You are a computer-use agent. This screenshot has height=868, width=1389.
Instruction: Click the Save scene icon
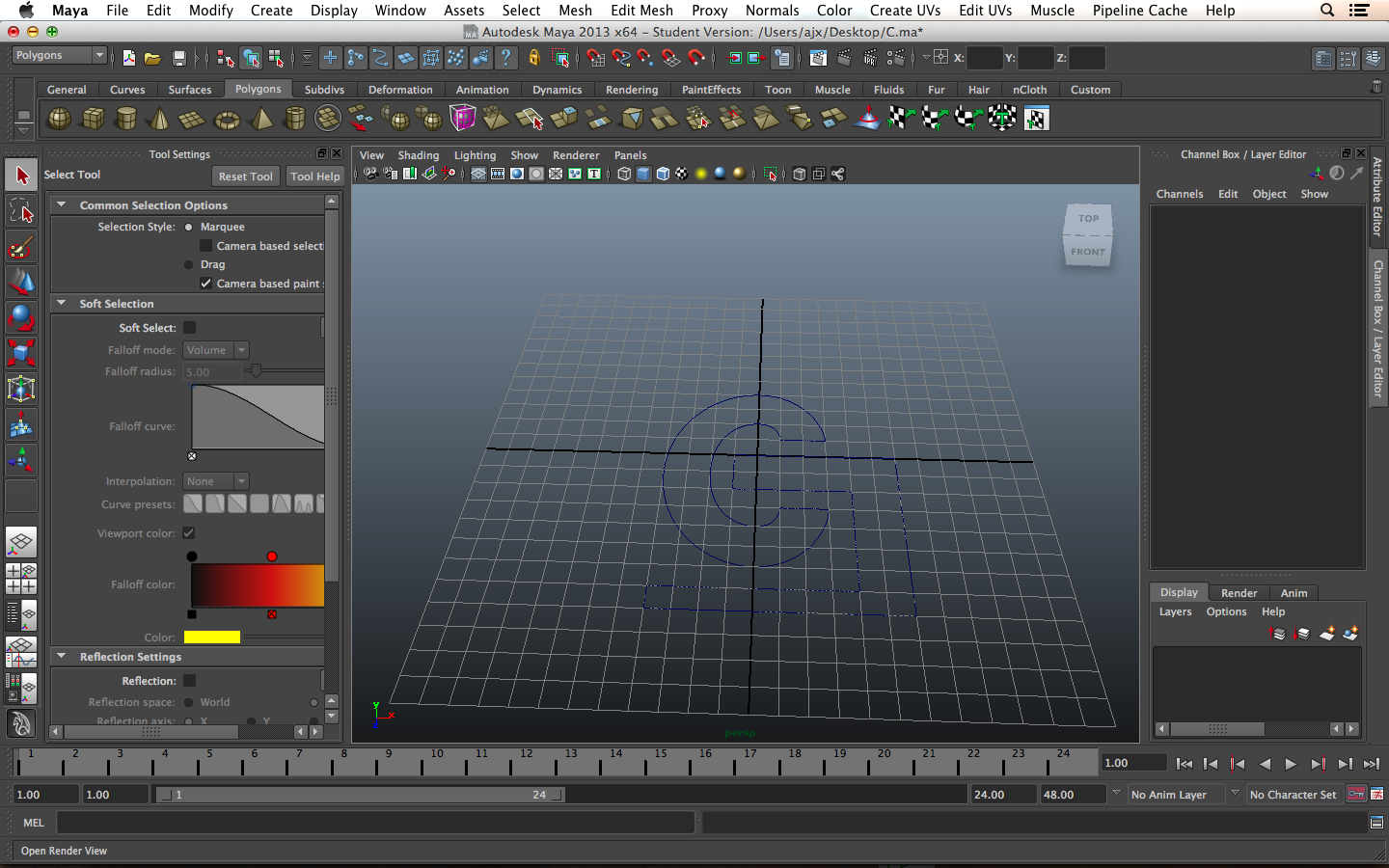point(178,58)
